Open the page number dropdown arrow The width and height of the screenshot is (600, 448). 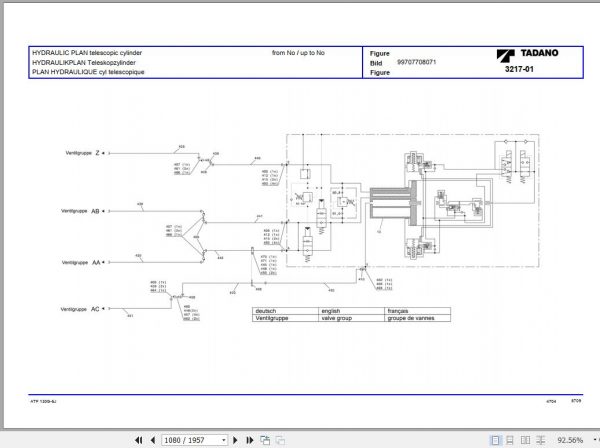pyautogui.click(x=224, y=440)
